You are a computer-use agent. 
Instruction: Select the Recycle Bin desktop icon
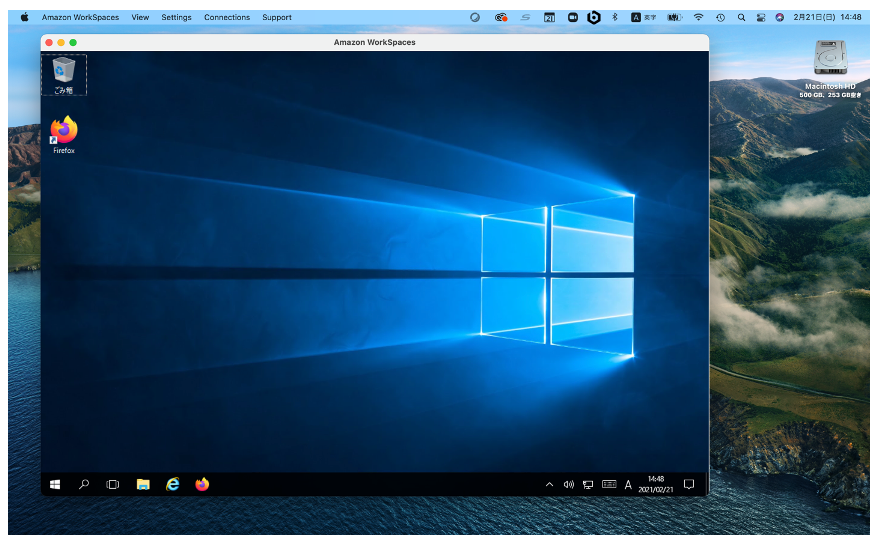coord(64,75)
